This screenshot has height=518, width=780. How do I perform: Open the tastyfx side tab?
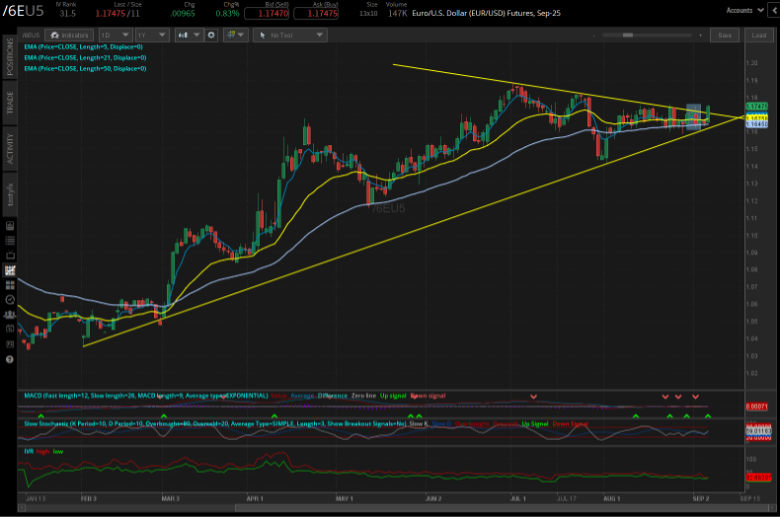pyautogui.click(x=9, y=194)
